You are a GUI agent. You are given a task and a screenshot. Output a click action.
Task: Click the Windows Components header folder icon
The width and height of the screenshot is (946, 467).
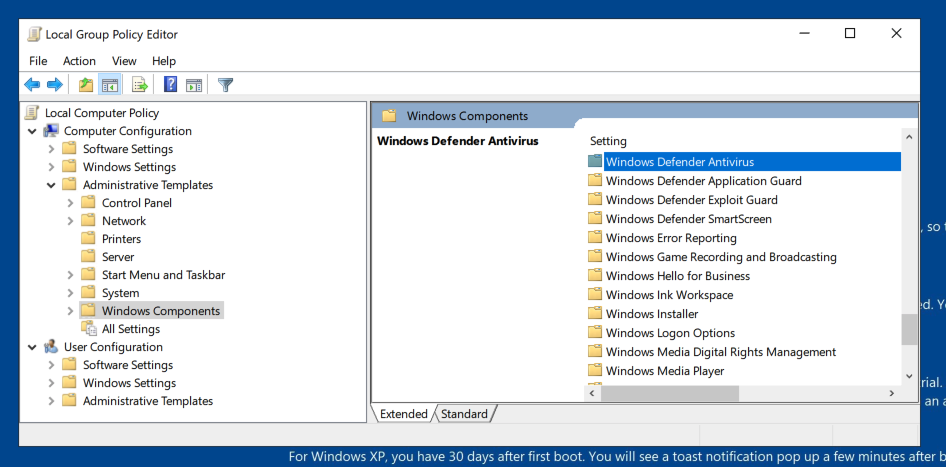coord(389,116)
